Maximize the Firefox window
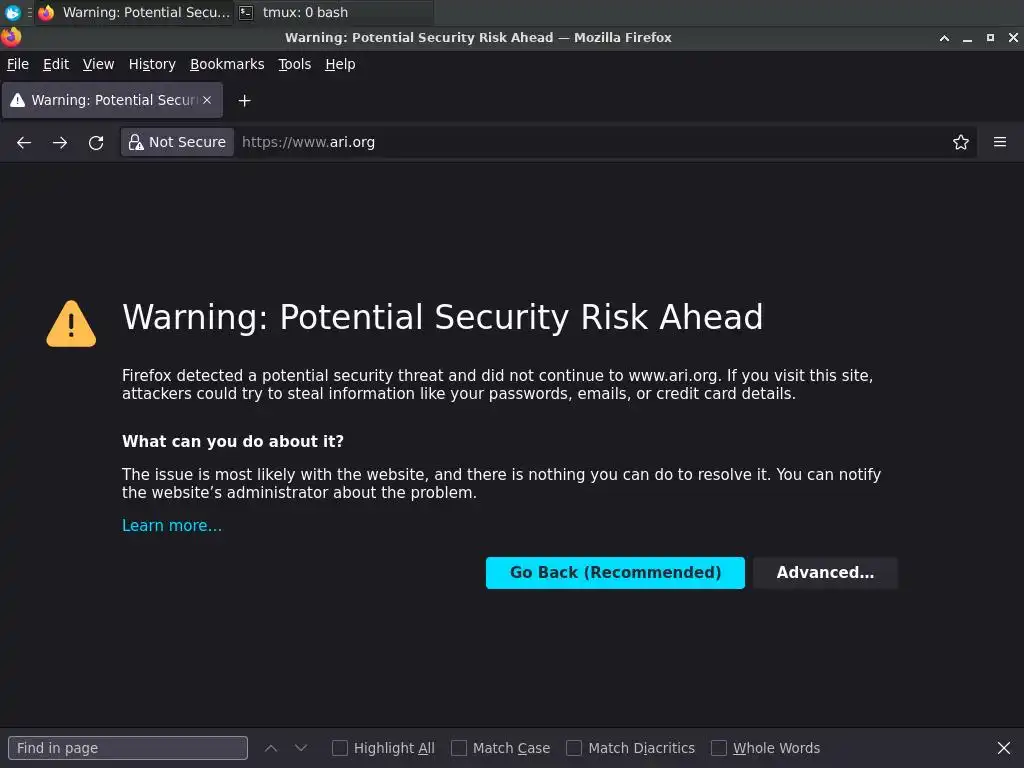The image size is (1024, 768). point(990,38)
